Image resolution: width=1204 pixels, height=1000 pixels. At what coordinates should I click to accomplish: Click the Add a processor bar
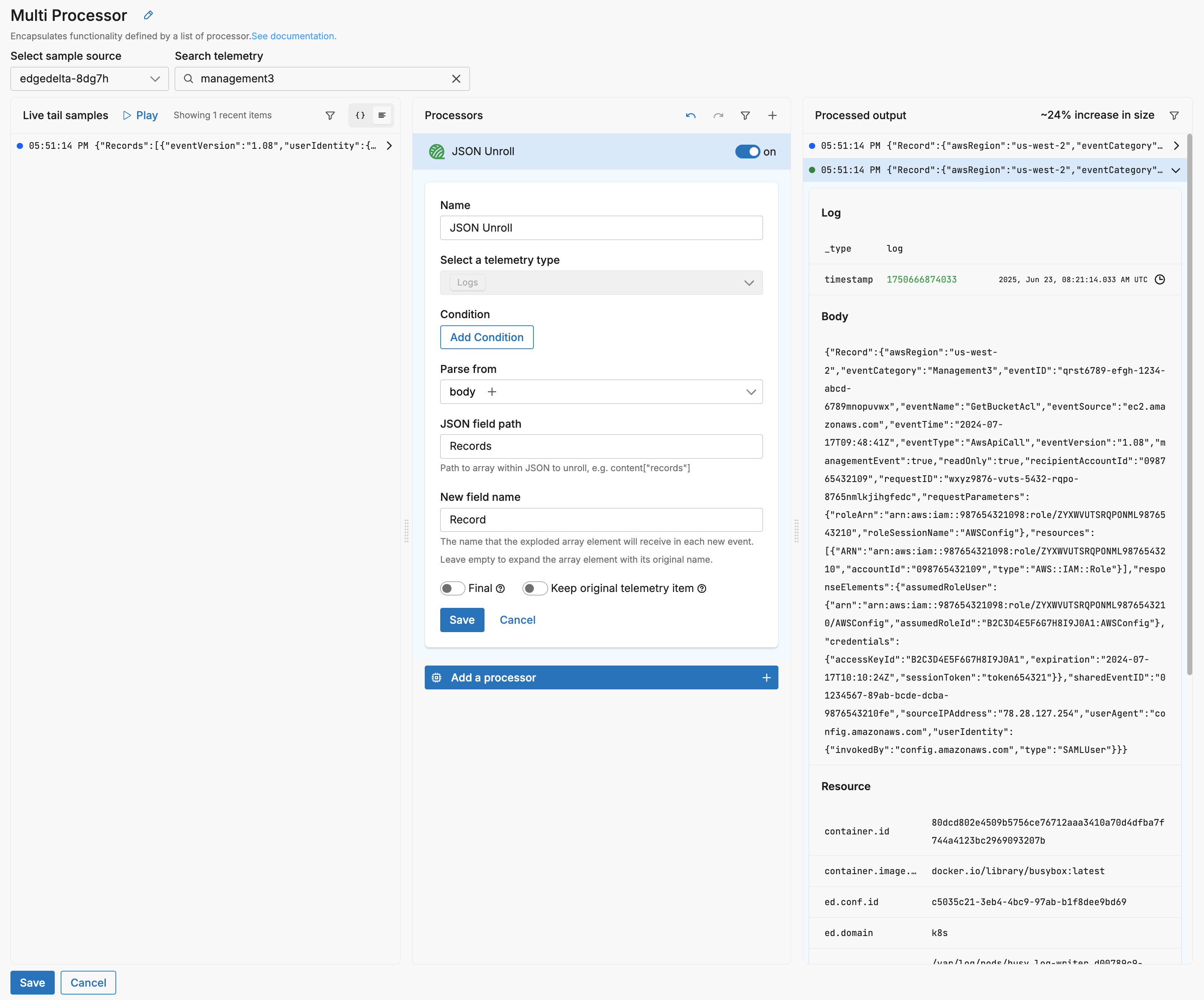click(602, 679)
